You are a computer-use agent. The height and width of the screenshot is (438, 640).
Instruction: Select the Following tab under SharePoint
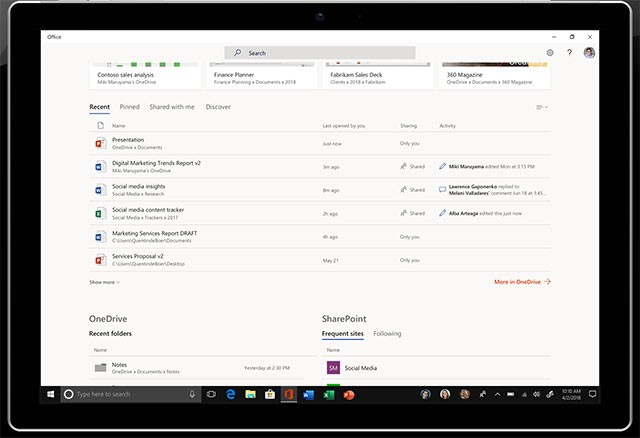click(387, 333)
